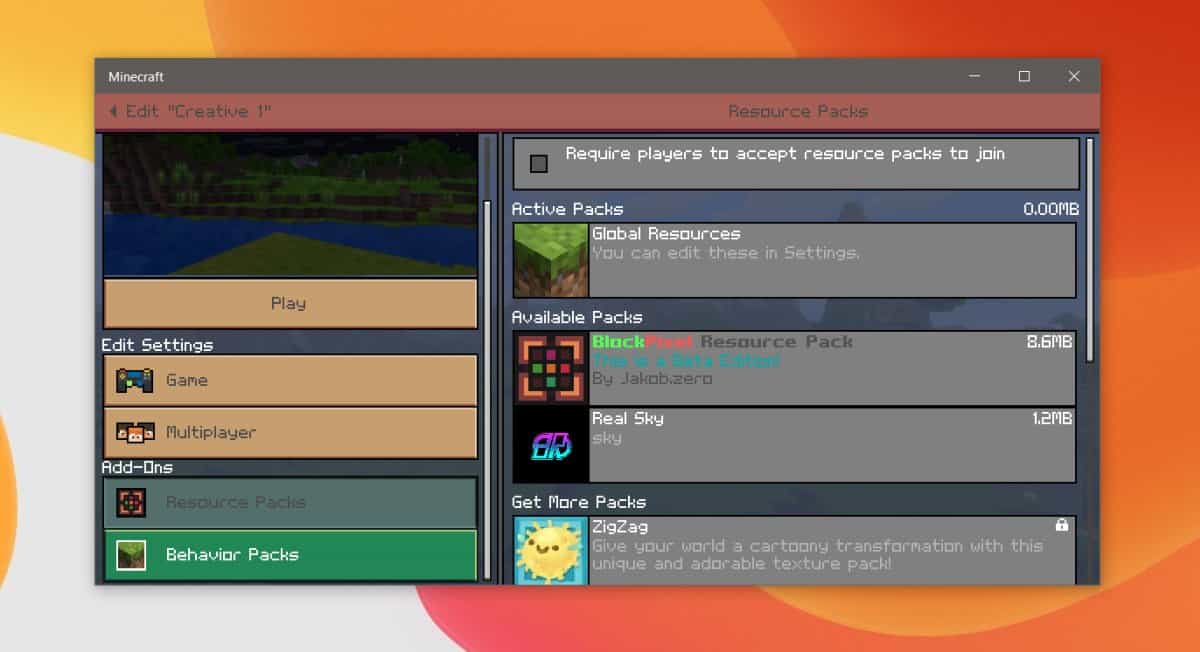The image size is (1200, 652).
Task: Switch to the Multiplayer settings tab
Action: pos(290,432)
